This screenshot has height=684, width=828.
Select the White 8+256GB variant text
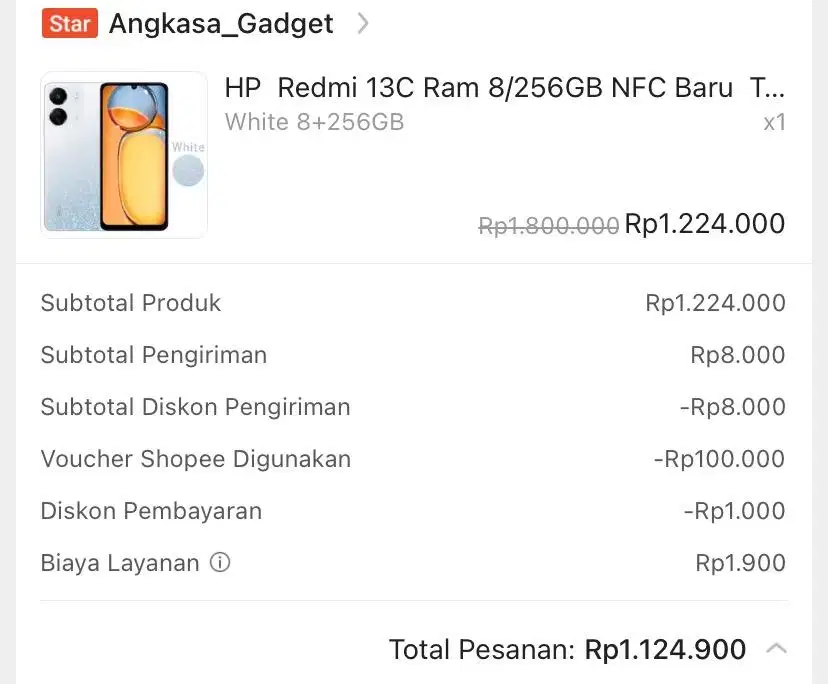pyautogui.click(x=313, y=122)
